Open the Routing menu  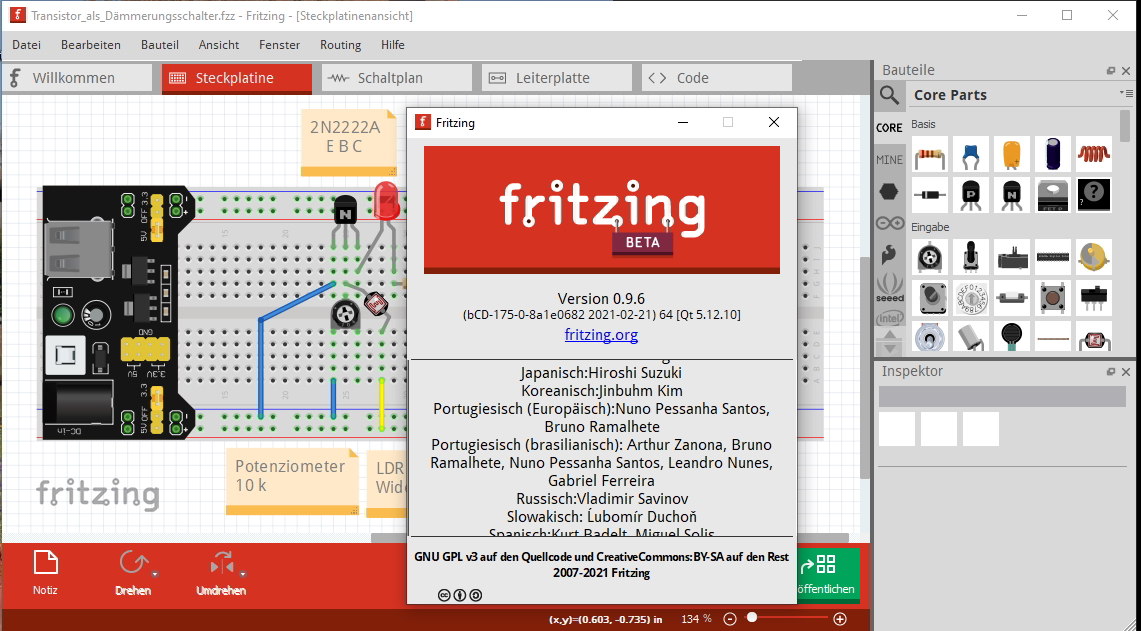pos(341,44)
